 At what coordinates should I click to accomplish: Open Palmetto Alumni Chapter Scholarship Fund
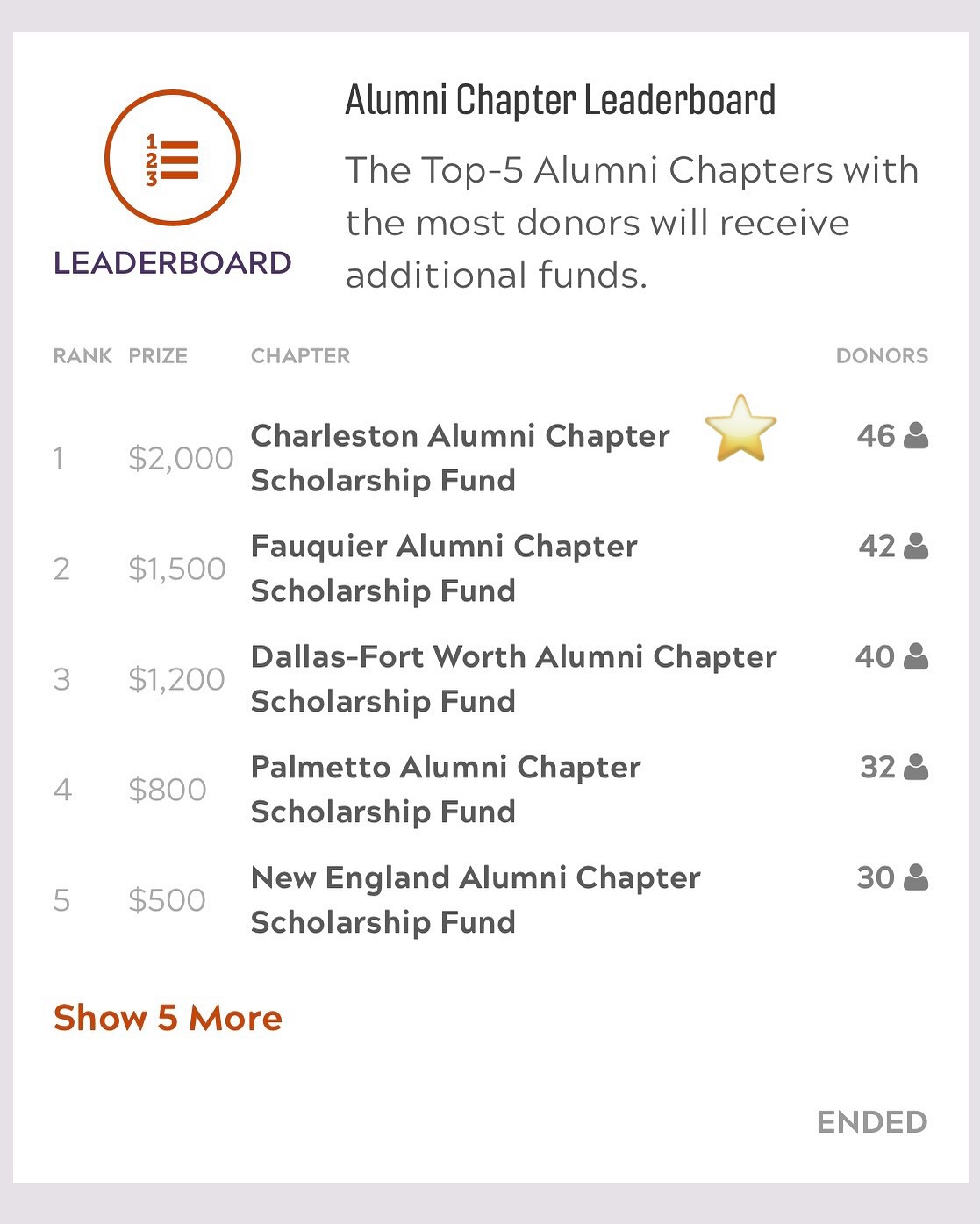click(x=446, y=790)
